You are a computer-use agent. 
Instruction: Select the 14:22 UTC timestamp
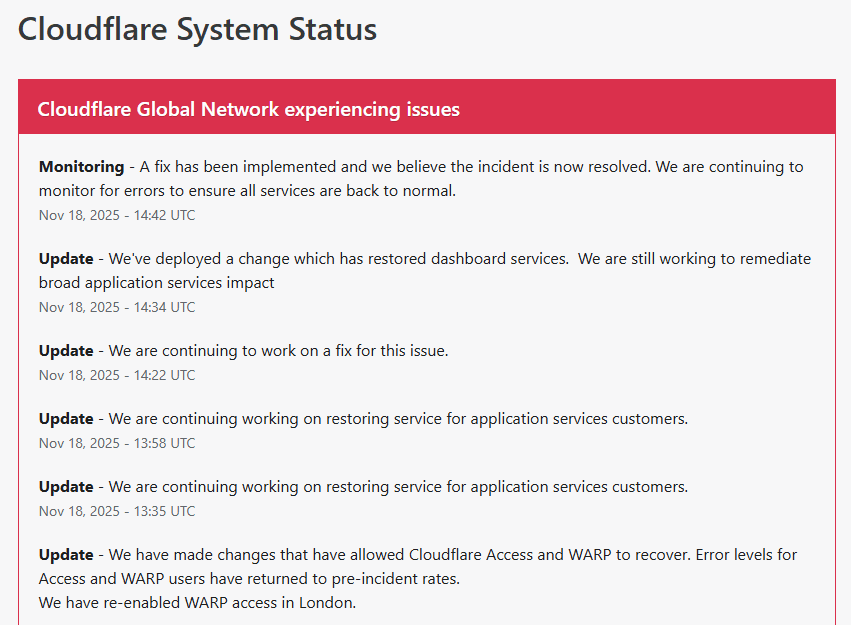tap(117, 375)
